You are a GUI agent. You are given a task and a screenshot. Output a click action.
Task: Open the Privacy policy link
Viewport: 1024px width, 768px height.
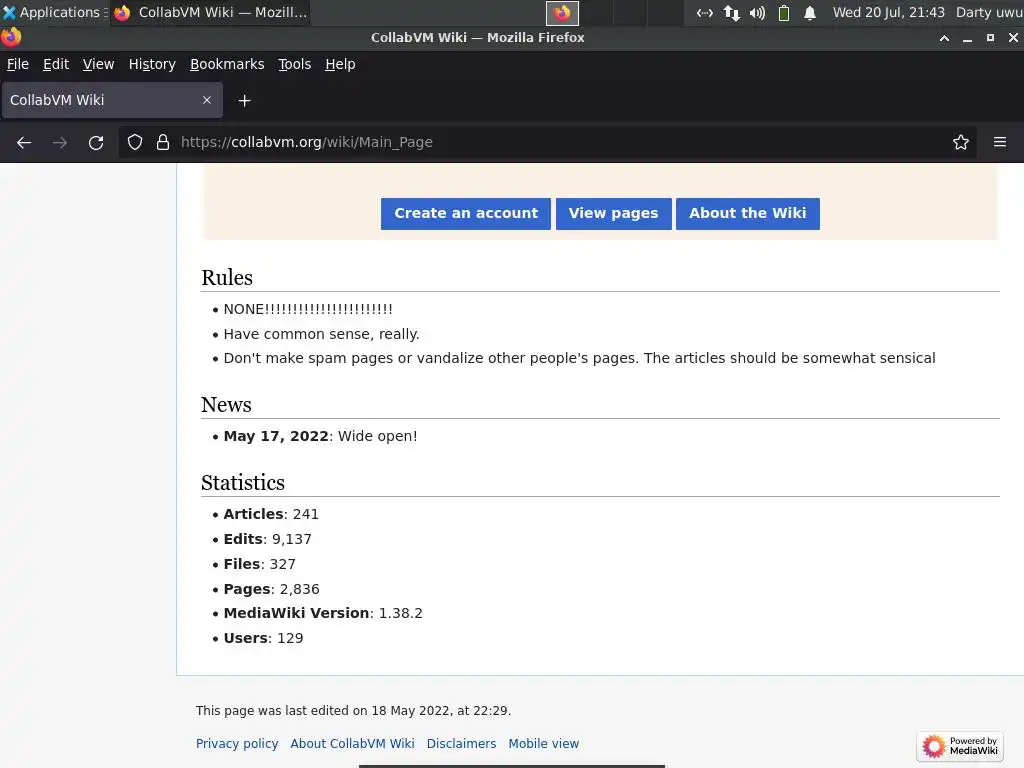[237, 743]
